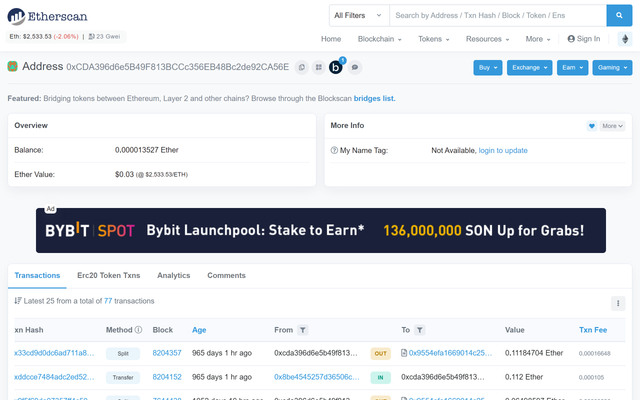Click the Sign In link

(584, 39)
